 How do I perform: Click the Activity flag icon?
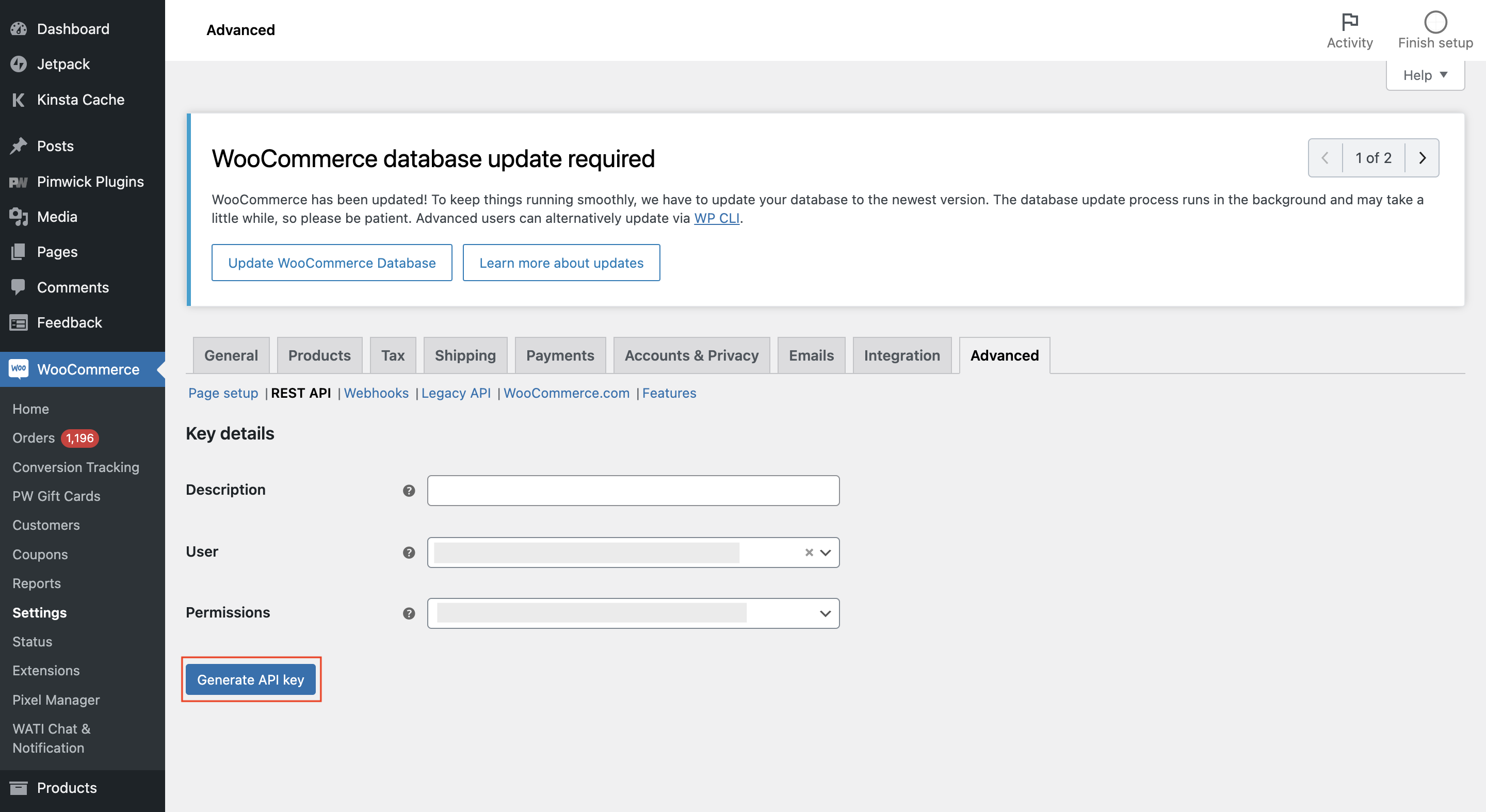tap(1349, 22)
